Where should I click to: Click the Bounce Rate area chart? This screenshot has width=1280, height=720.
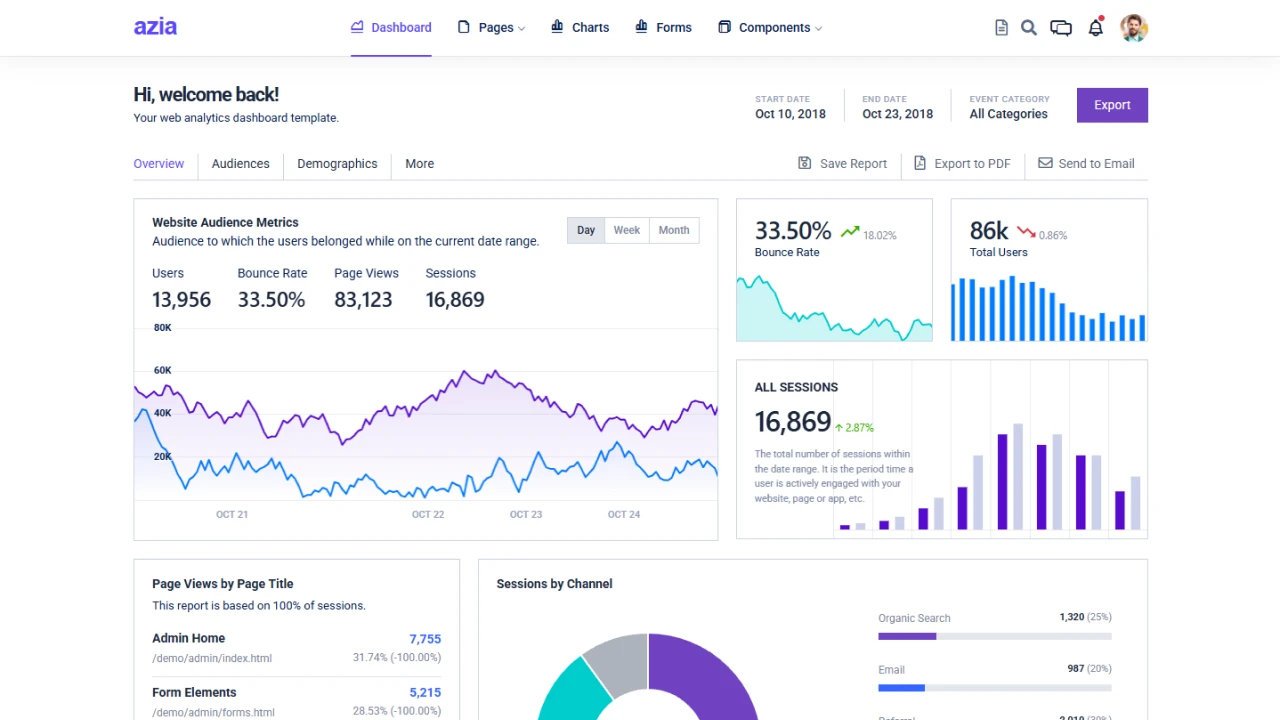click(834, 309)
